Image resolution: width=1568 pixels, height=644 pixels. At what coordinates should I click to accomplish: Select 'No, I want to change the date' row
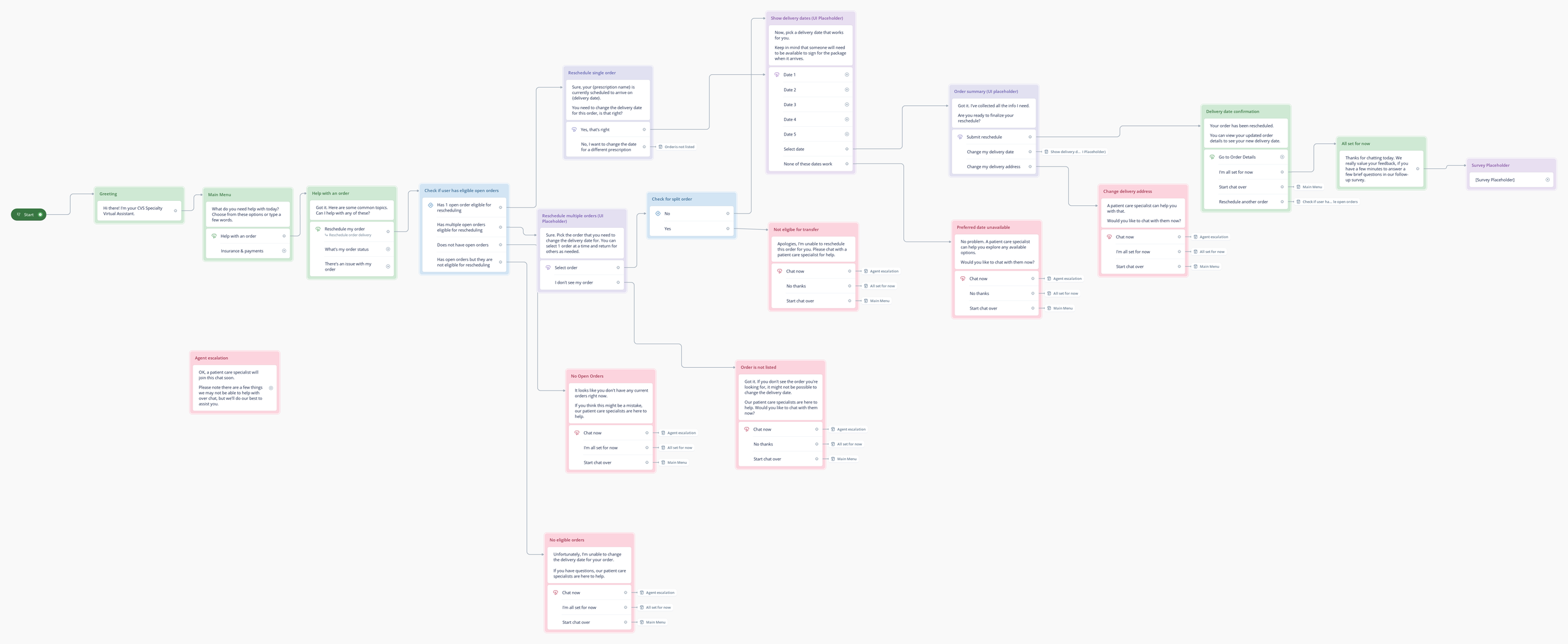click(x=608, y=147)
